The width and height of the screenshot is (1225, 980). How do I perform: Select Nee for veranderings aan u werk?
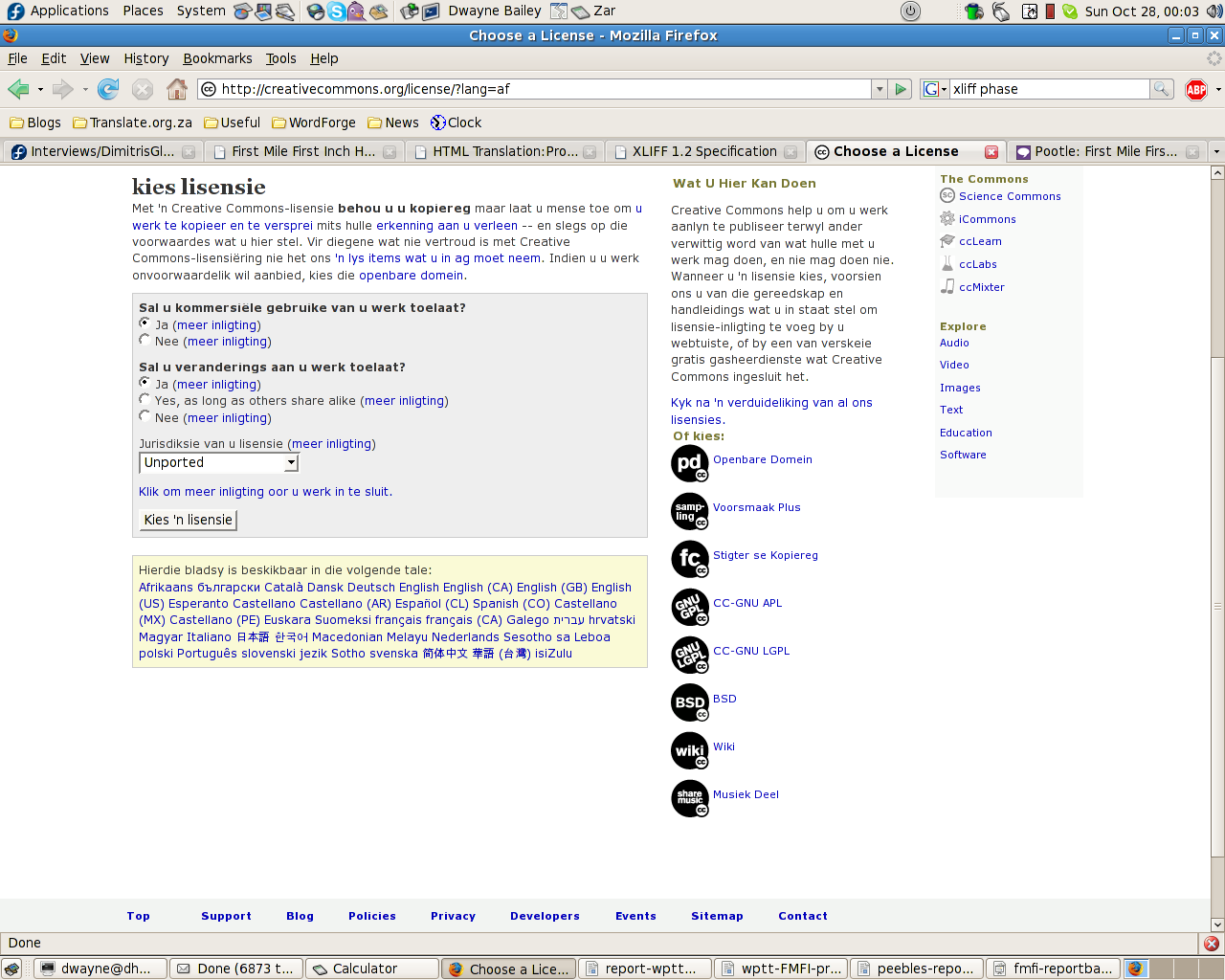[145, 416]
